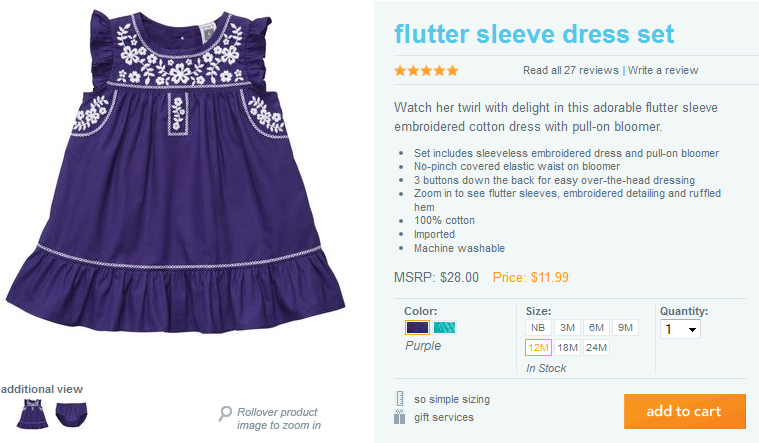The width and height of the screenshot is (759, 443).
Task: Open Read all 27 reviews link
Action: (x=571, y=70)
